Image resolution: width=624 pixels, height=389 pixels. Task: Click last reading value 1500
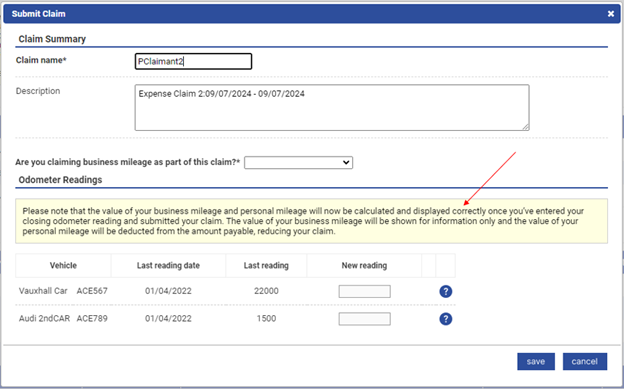[x=266, y=319]
